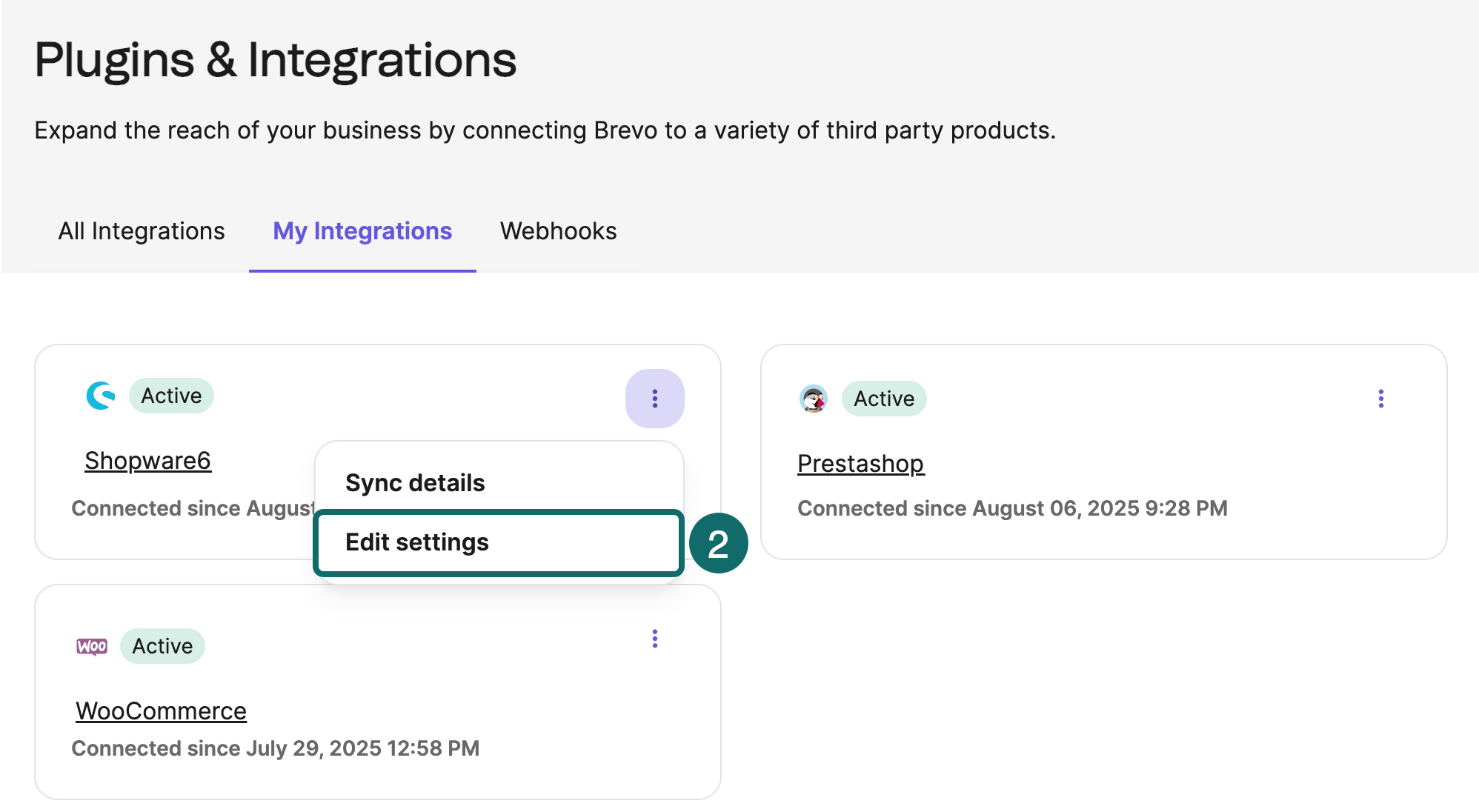Click the Prestashop bird logo icon
The width and height of the screenshot is (1479, 812).
coord(815,399)
